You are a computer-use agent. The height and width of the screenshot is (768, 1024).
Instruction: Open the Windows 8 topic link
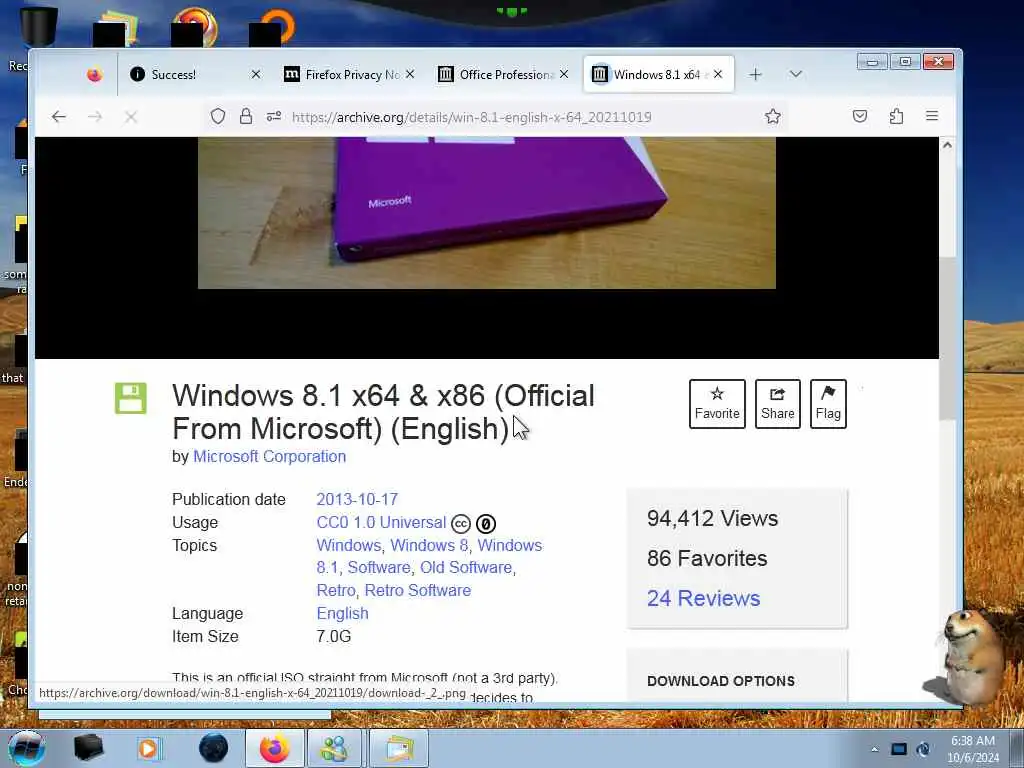click(x=429, y=545)
